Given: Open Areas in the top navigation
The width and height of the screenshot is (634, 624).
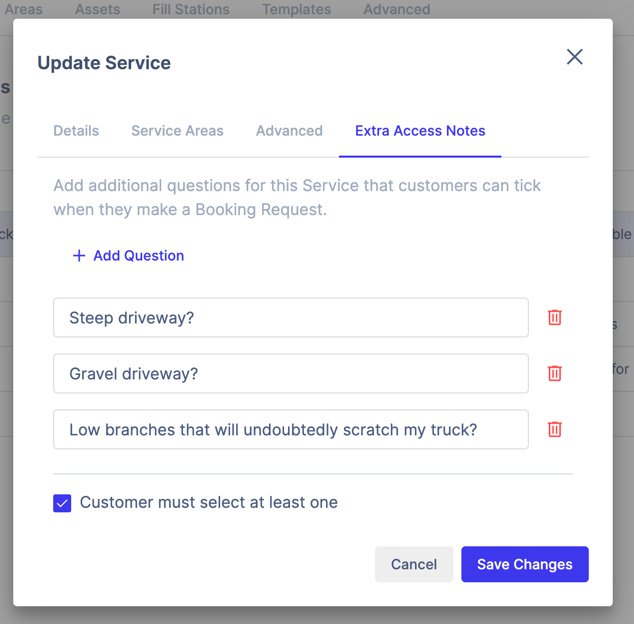Looking at the screenshot, I should (x=24, y=9).
